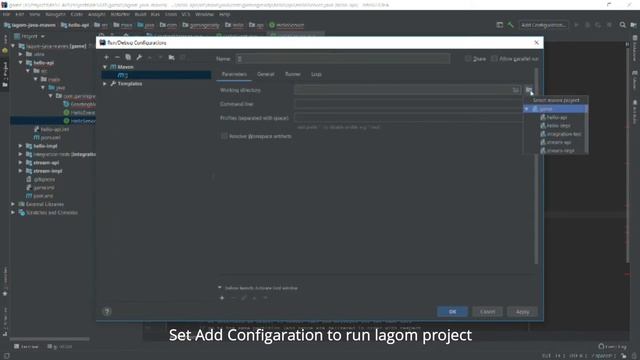
Task: Expand the hello-impl module in Project tree
Action: [20, 146]
